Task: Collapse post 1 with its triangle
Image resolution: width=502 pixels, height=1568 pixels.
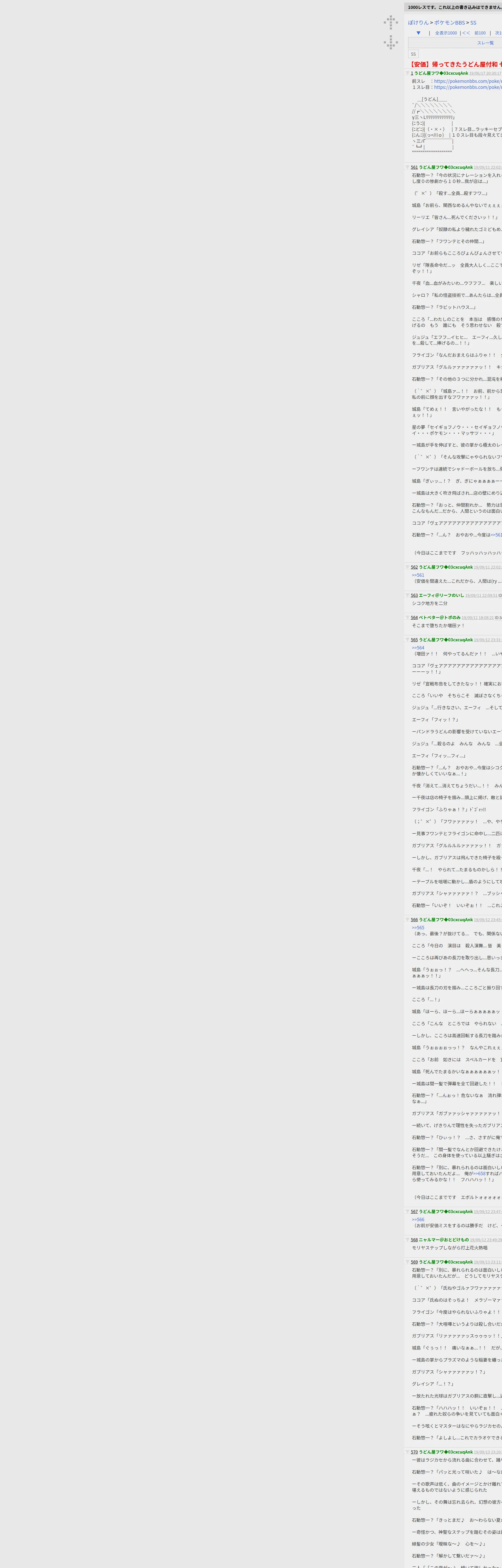Action: click(408, 73)
